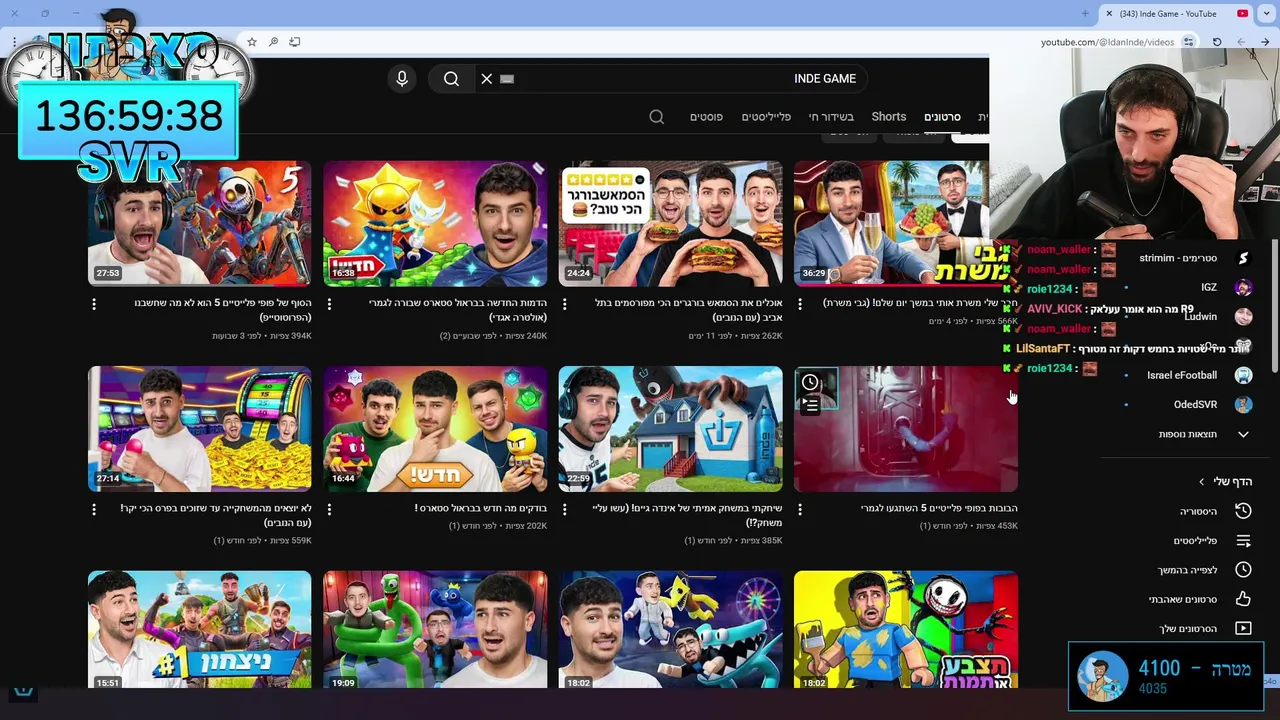Open three-dot menu for בודקים מה חדש בבראול סטארס
The height and width of the screenshot is (720, 1280).
click(x=329, y=509)
